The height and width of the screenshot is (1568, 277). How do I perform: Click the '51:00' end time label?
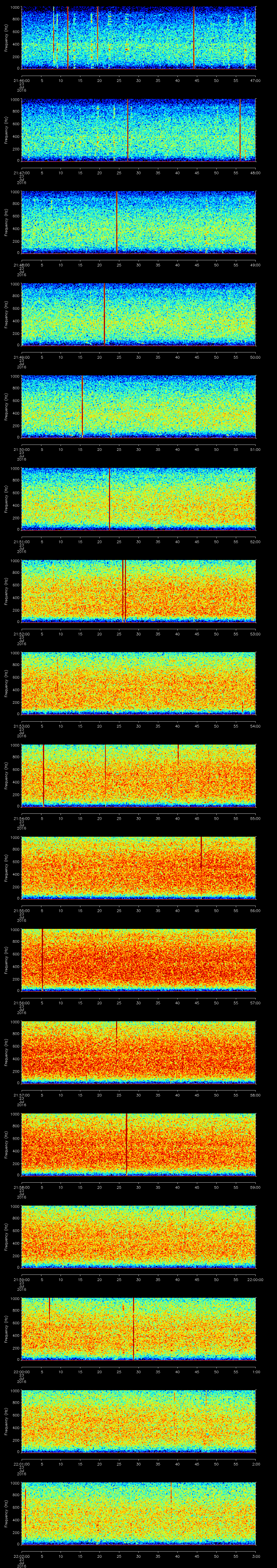point(256,449)
